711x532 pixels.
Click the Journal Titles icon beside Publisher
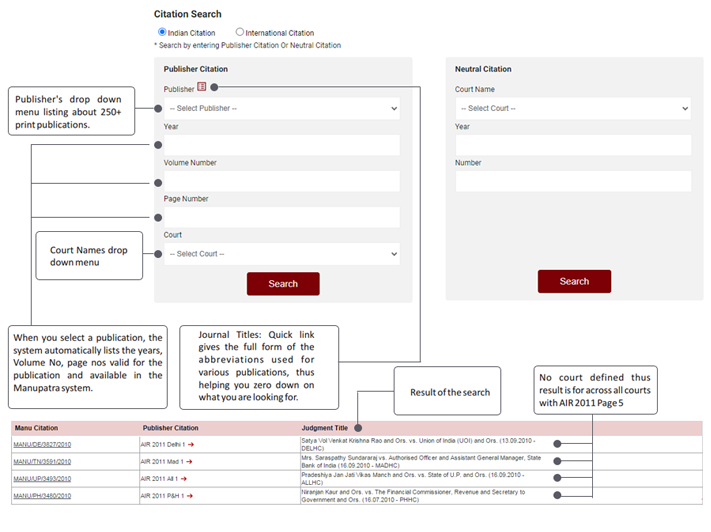coord(202,88)
